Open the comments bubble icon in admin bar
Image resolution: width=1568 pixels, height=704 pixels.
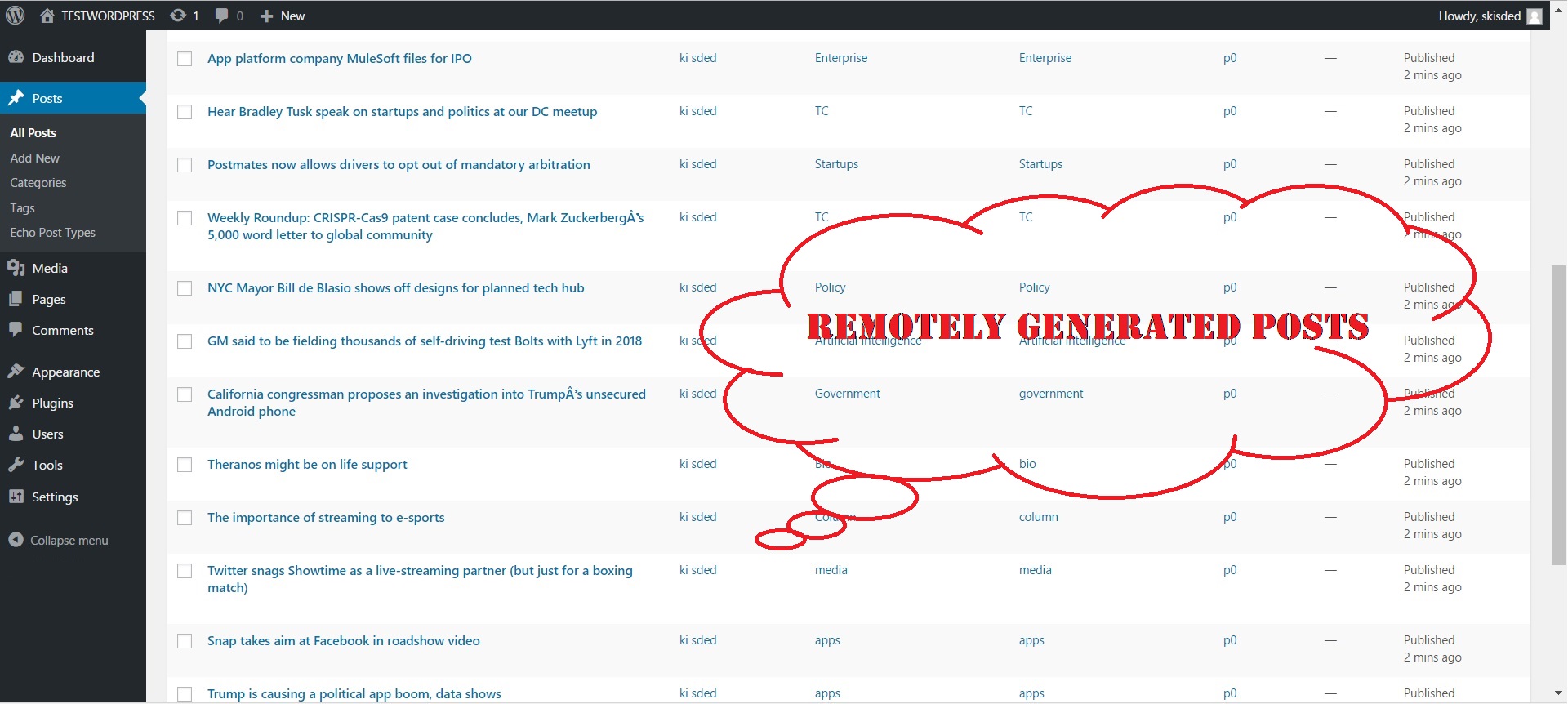221,16
